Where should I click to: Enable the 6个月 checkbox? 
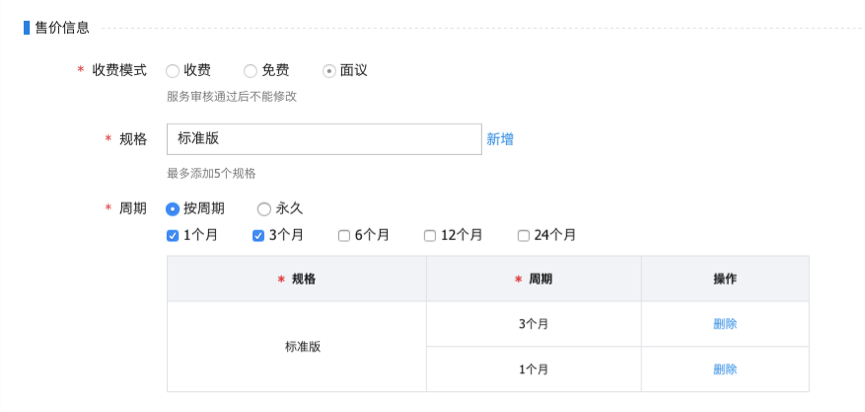344,236
